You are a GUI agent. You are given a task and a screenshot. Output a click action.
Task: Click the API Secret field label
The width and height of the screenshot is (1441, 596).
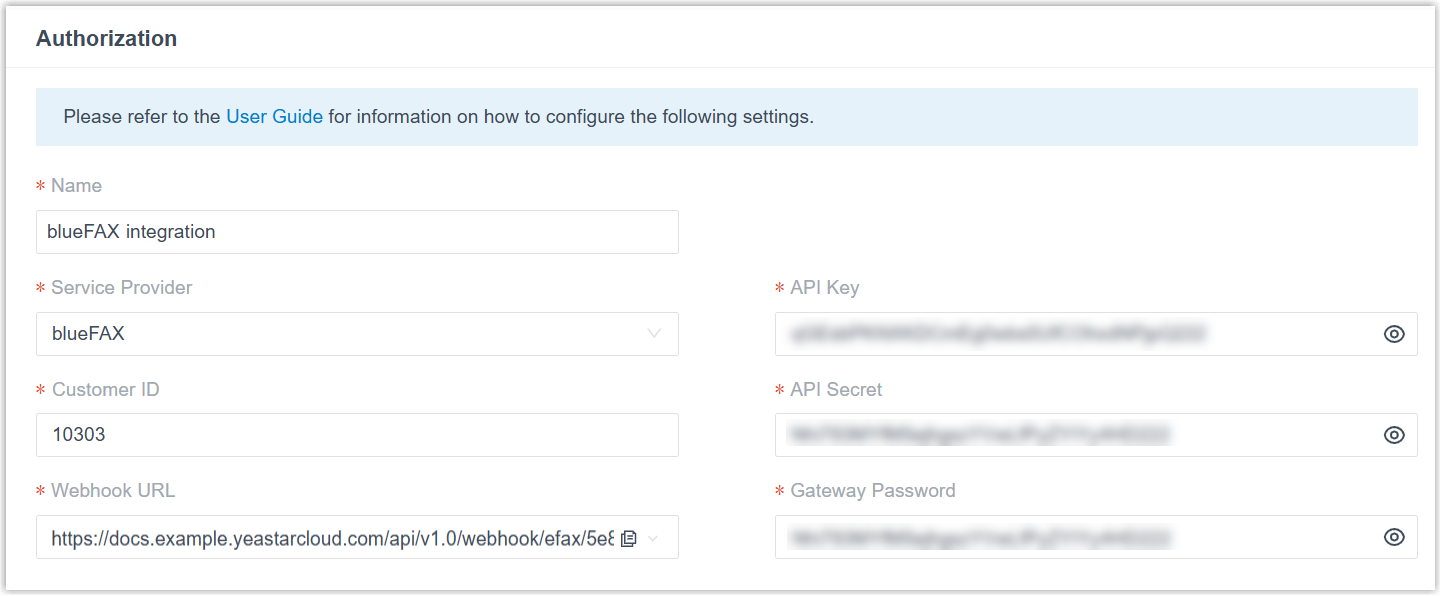click(x=836, y=390)
